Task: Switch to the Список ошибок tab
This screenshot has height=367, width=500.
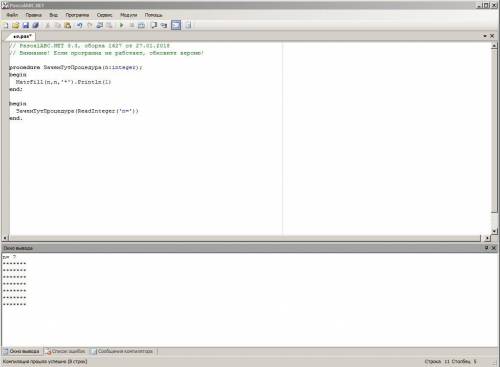Action: pos(66,351)
